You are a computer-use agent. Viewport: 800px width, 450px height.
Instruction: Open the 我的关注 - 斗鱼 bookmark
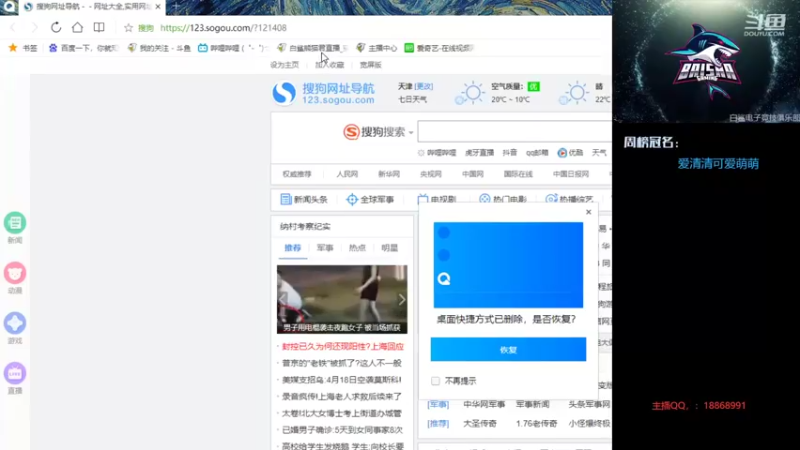[159, 48]
